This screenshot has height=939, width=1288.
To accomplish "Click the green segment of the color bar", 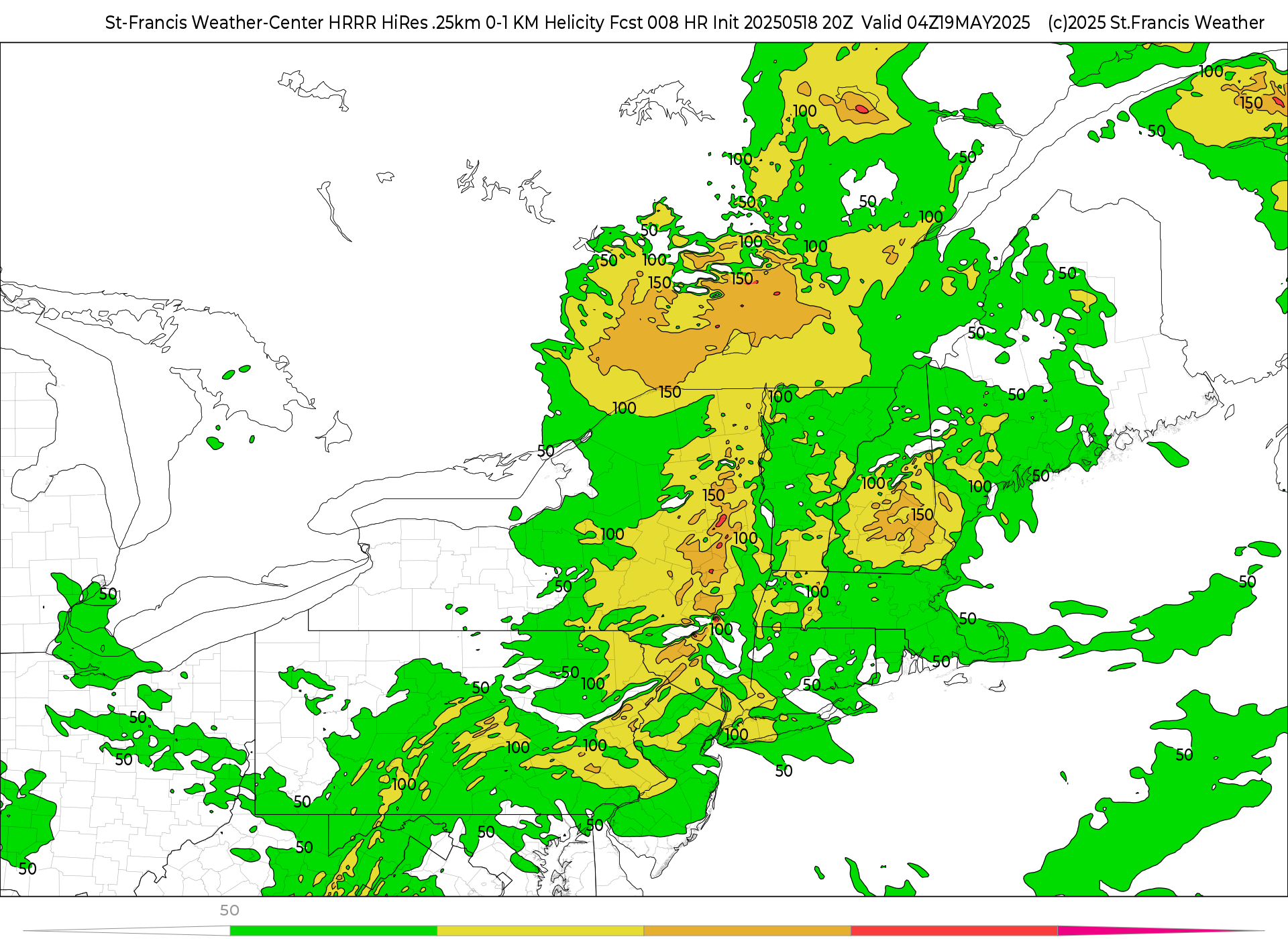I will point(333,930).
